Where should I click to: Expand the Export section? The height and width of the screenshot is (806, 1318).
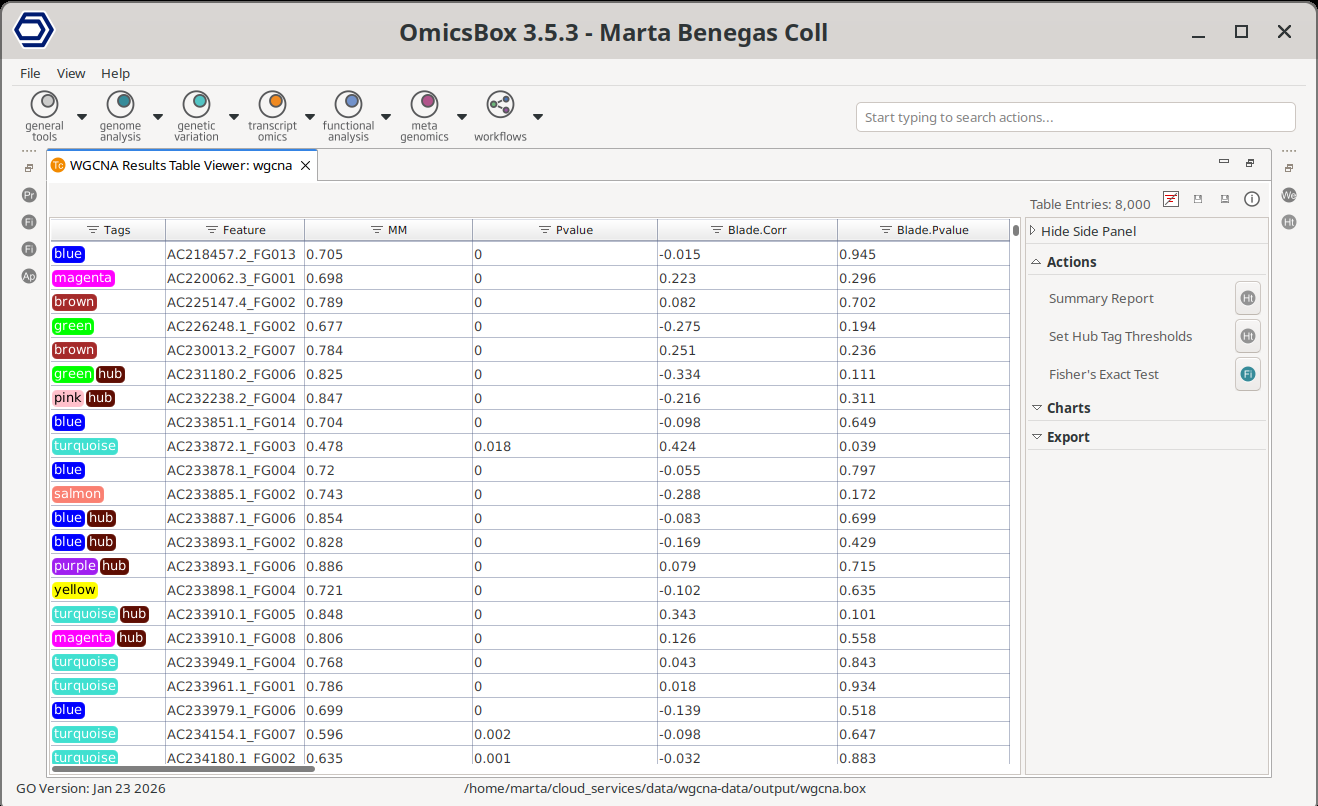1067,437
